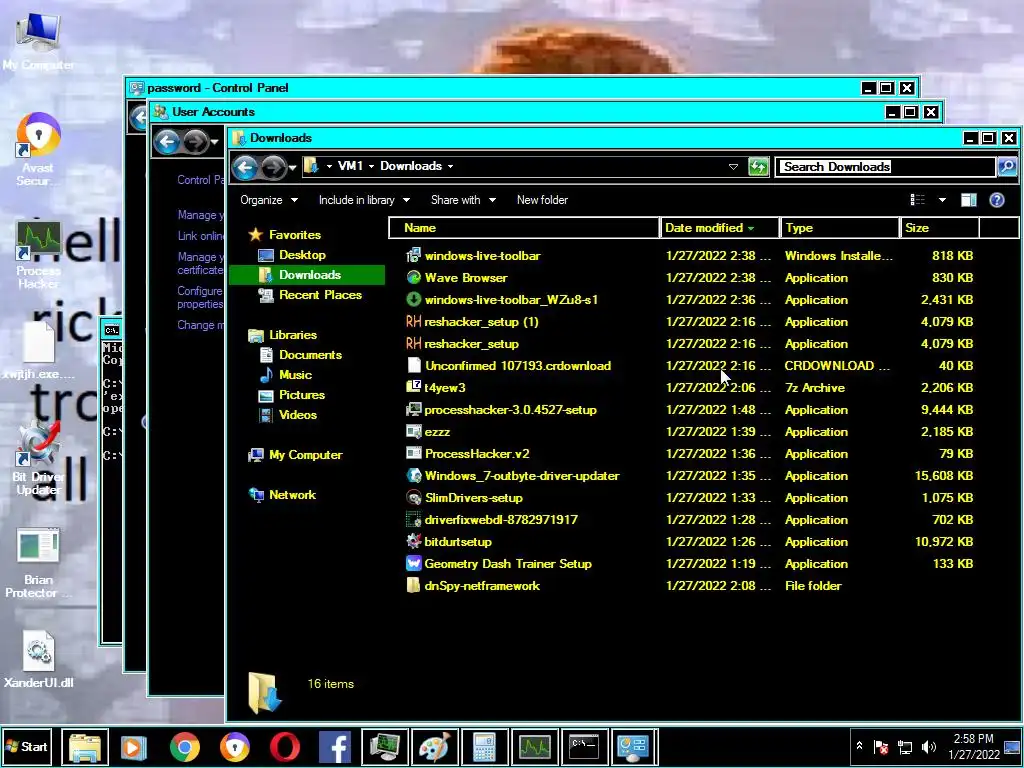Go back in User Accounts window
The width and height of the screenshot is (1024, 768).
point(167,141)
